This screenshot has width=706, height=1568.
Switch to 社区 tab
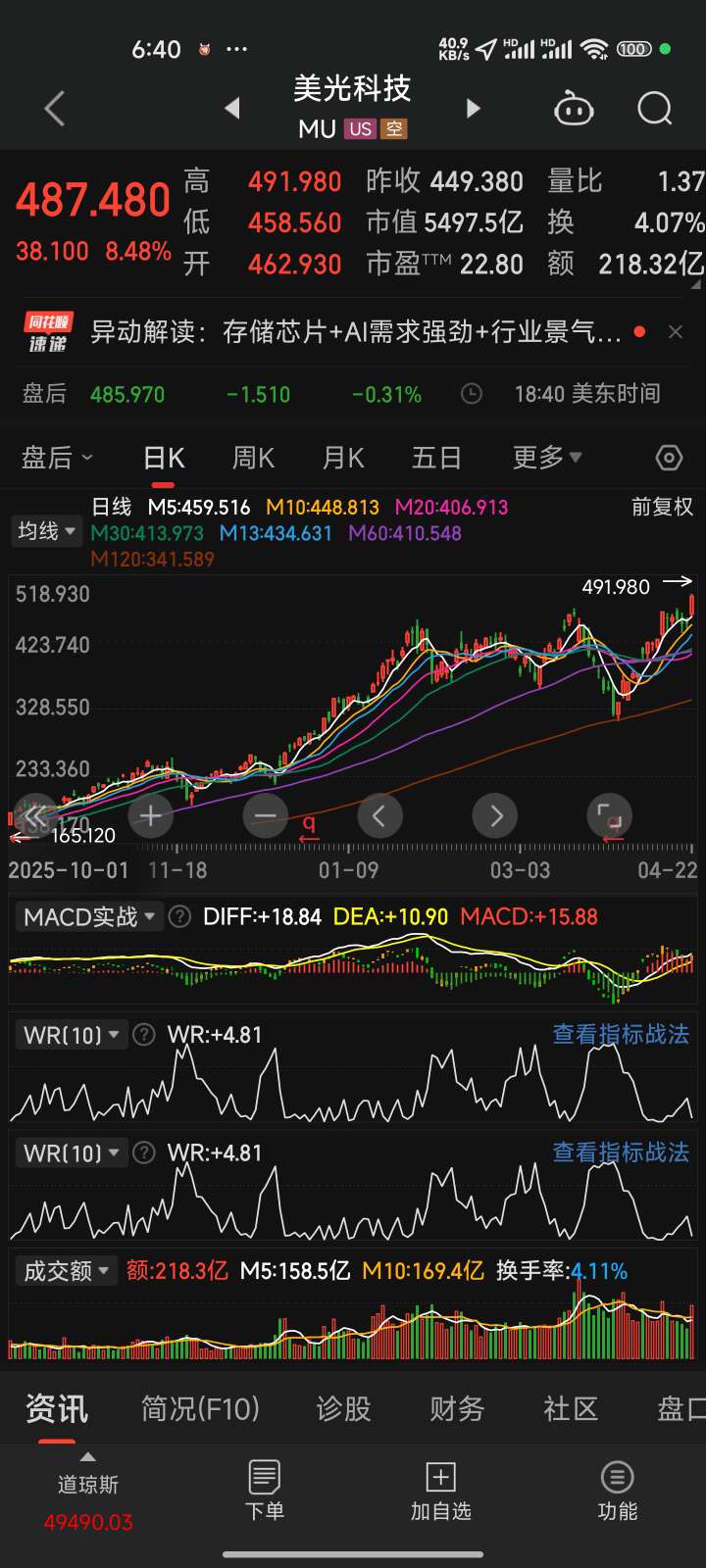point(571,1409)
